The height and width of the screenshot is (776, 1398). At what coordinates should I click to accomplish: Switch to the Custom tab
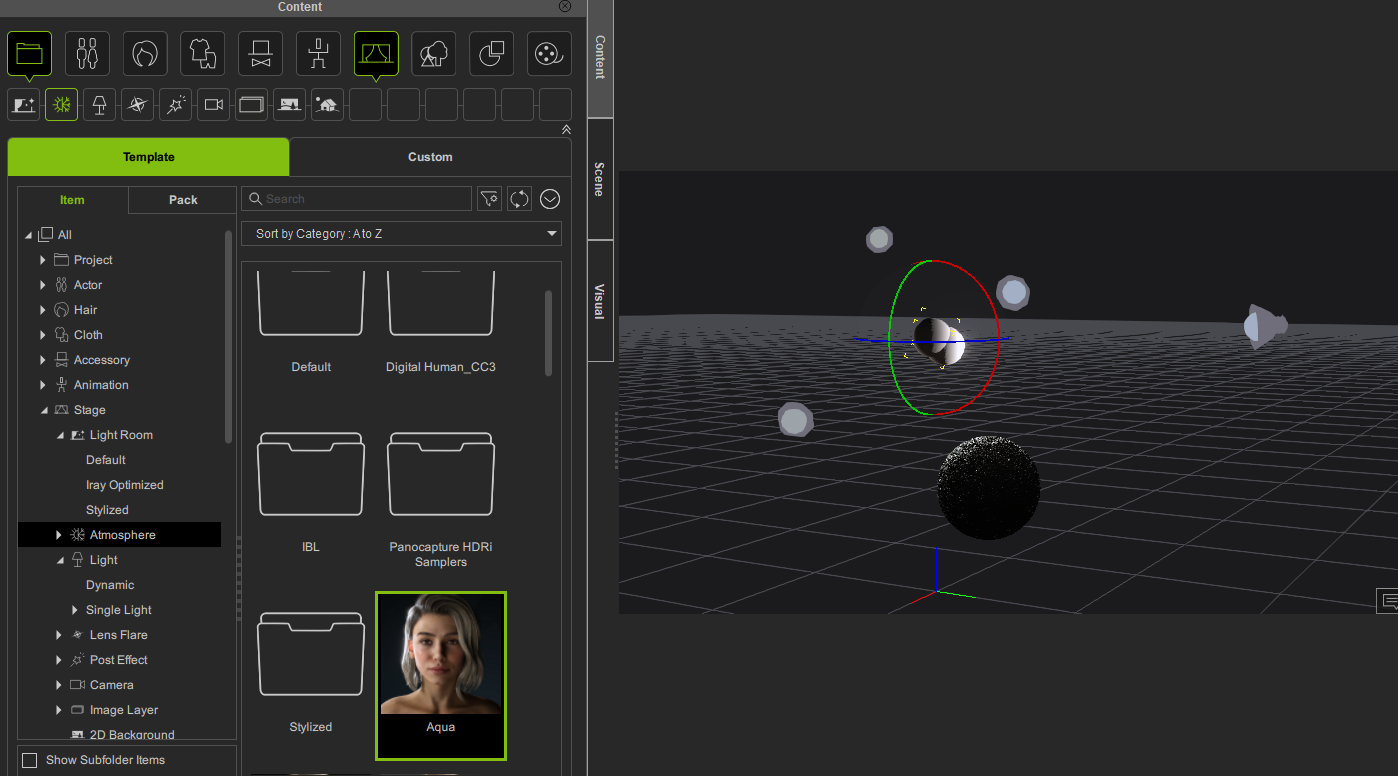[430, 157]
